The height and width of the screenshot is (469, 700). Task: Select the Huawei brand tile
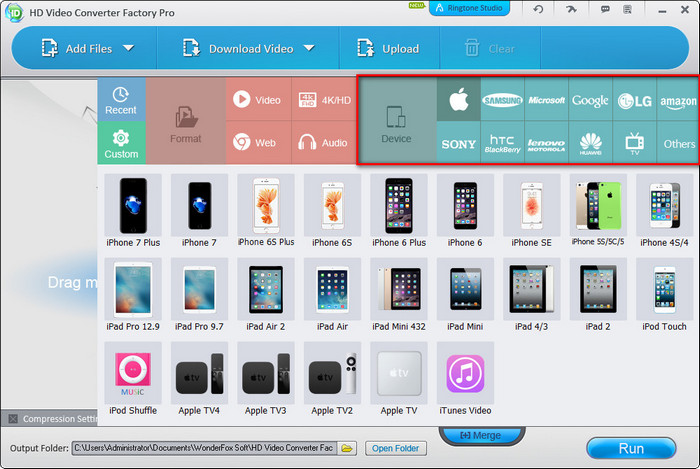(590, 142)
